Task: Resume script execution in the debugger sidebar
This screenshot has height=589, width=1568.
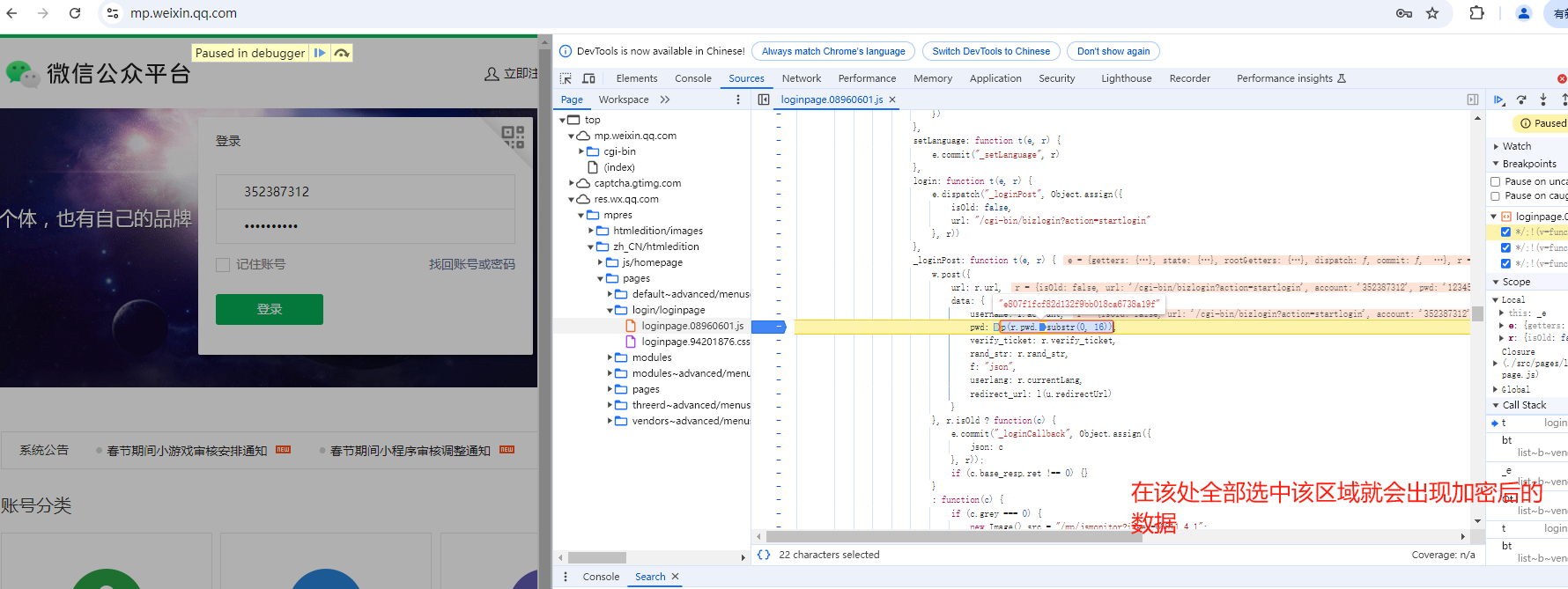Action: pos(1498,100)
